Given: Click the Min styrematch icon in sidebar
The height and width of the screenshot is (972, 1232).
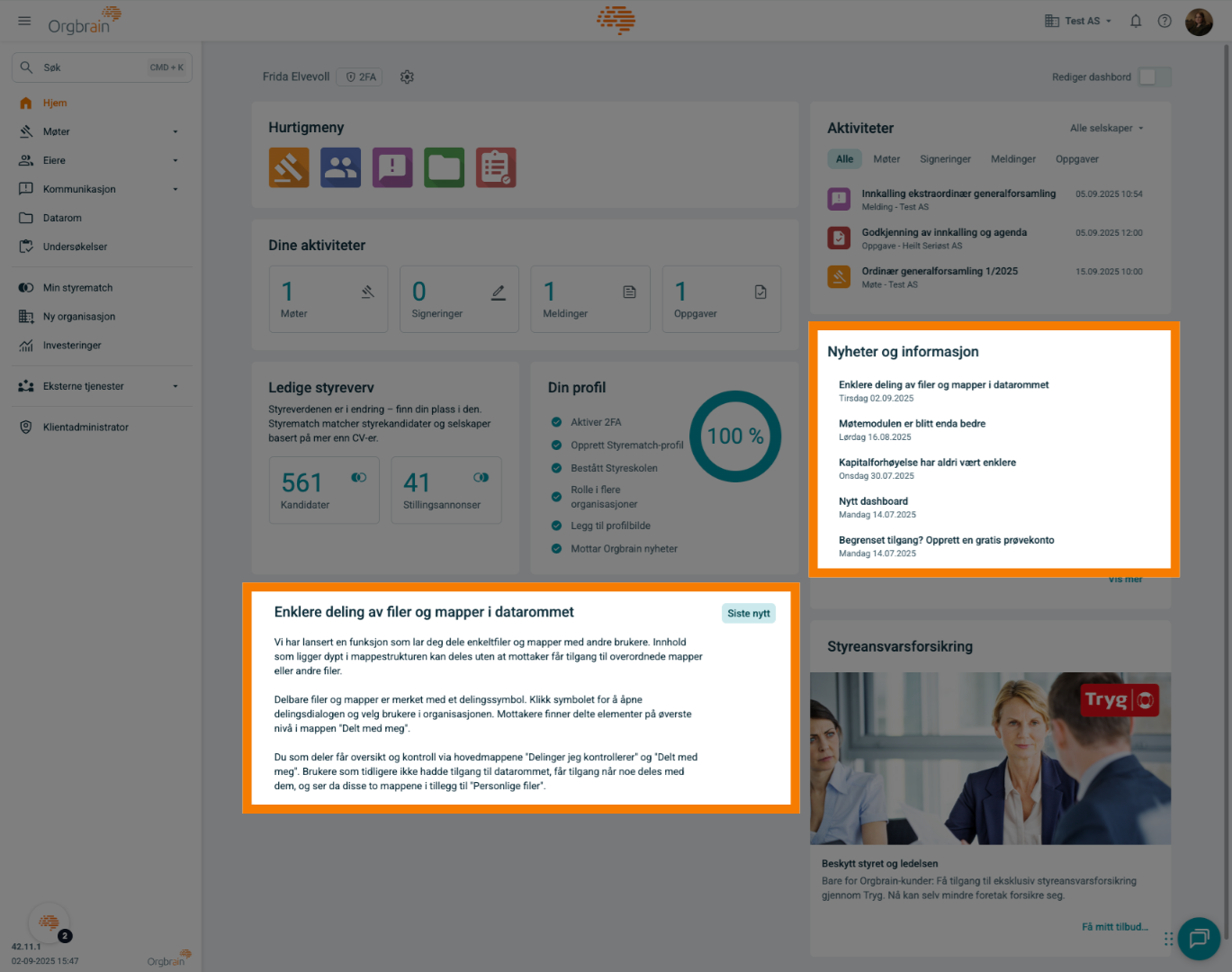Looking at the screenshot, I should click(26, 288).
